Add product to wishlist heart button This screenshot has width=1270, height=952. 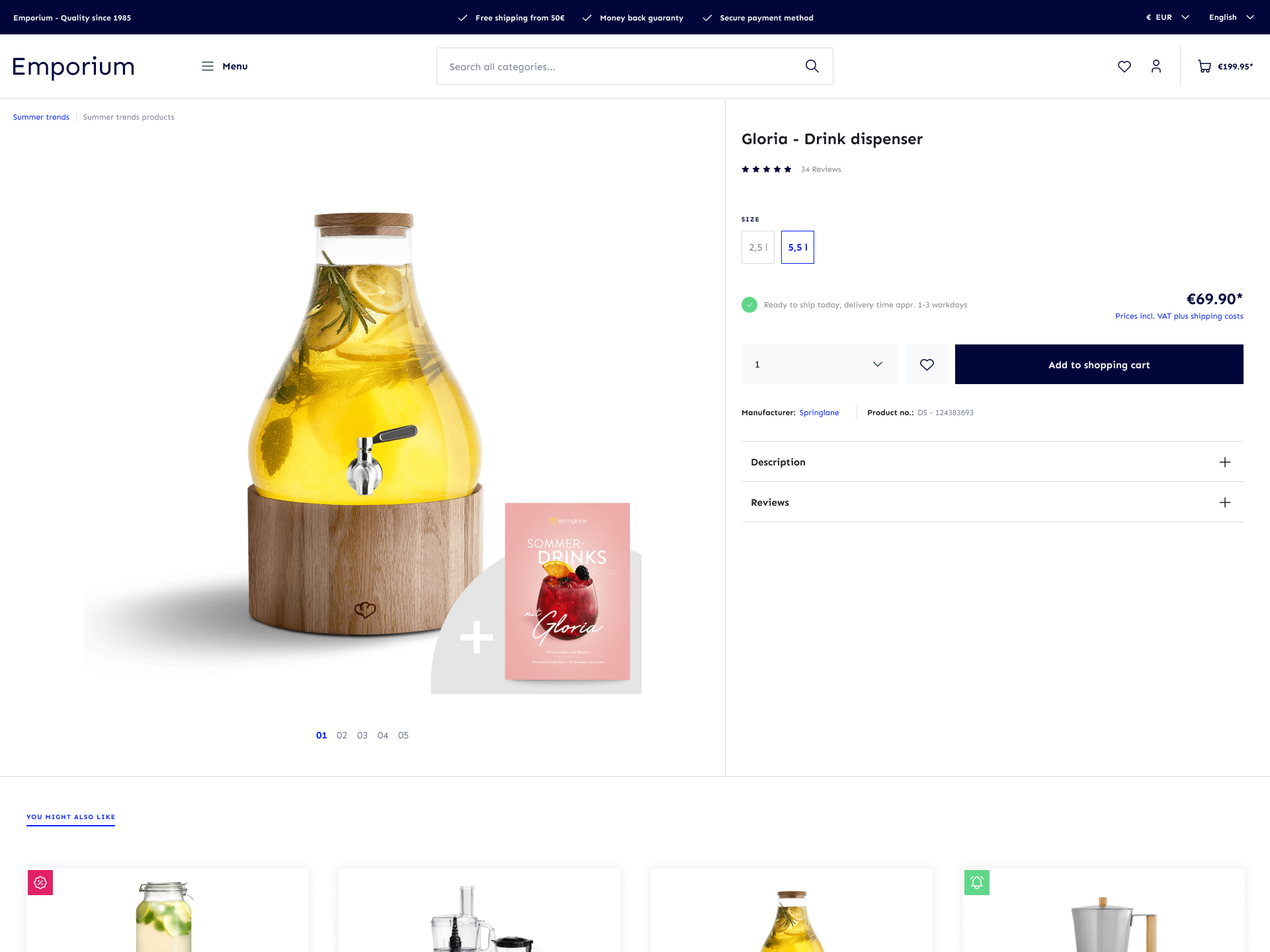tap(927, 364)
